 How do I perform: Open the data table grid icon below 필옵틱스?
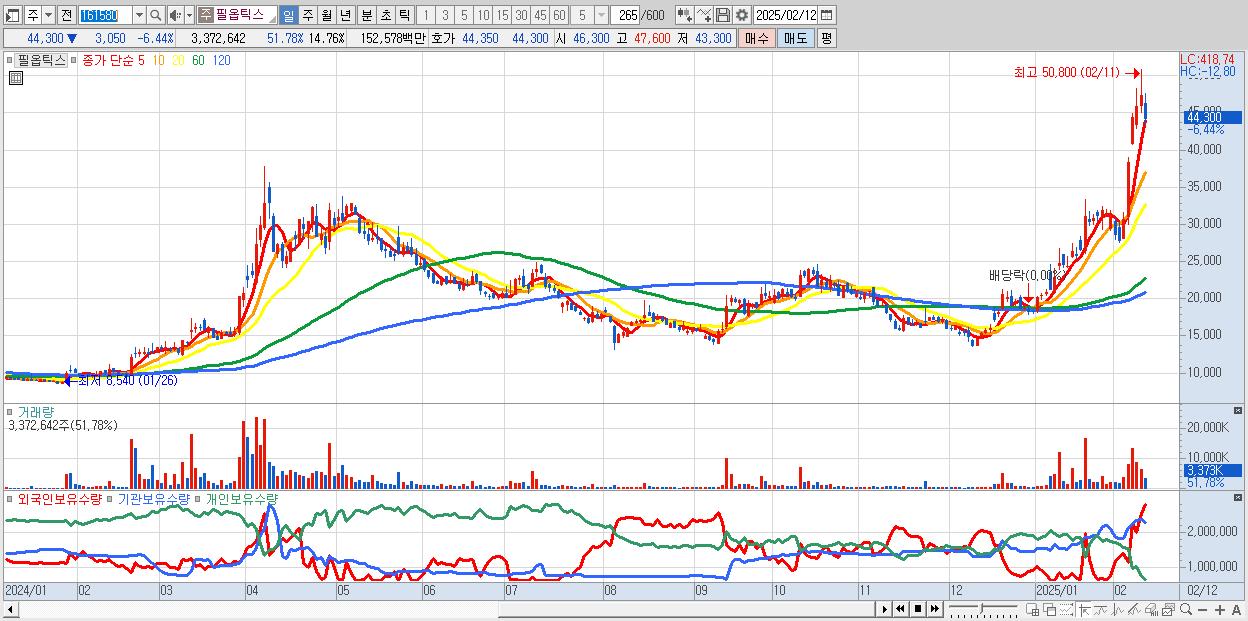click(15, 78)
